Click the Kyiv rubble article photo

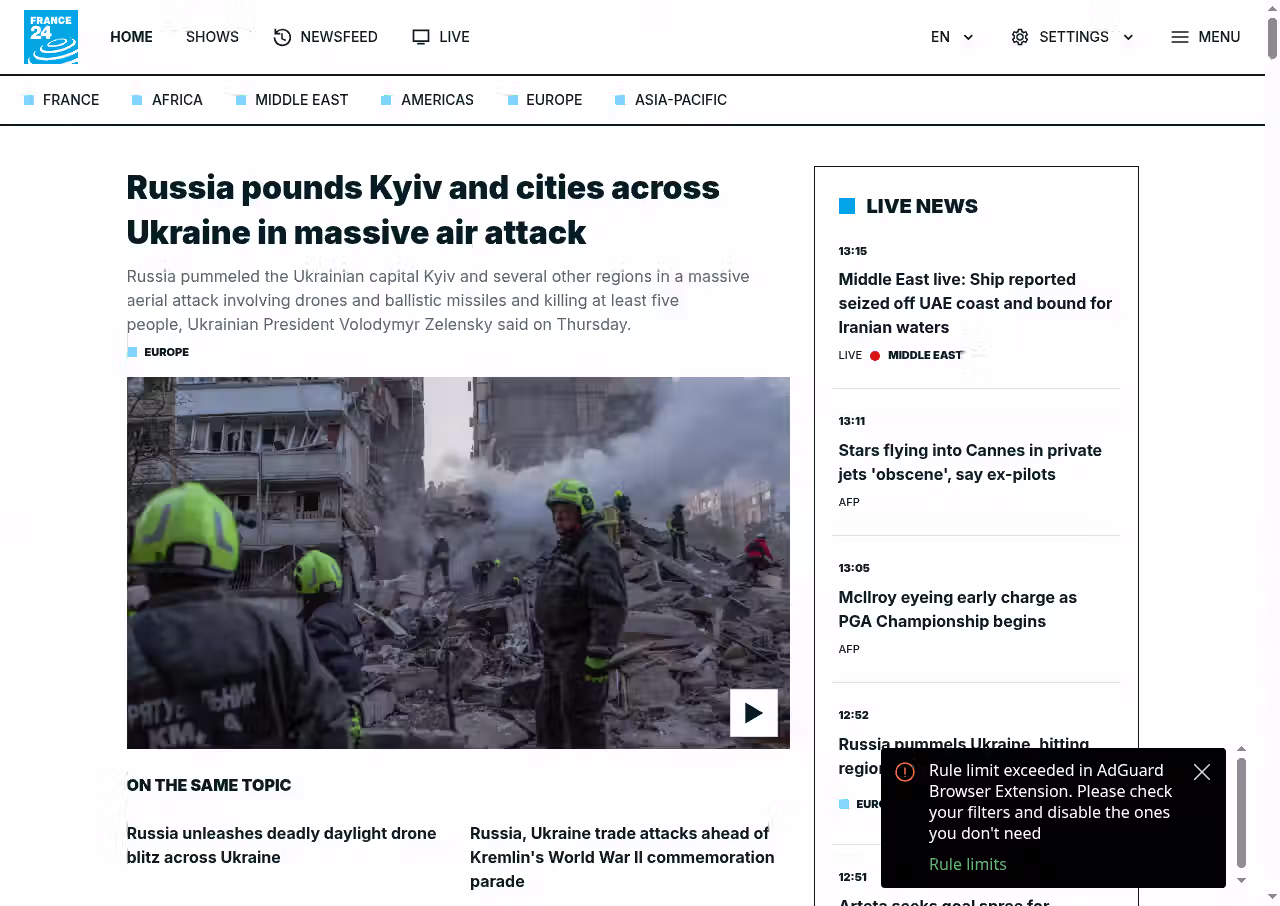[x=458, y=562]
